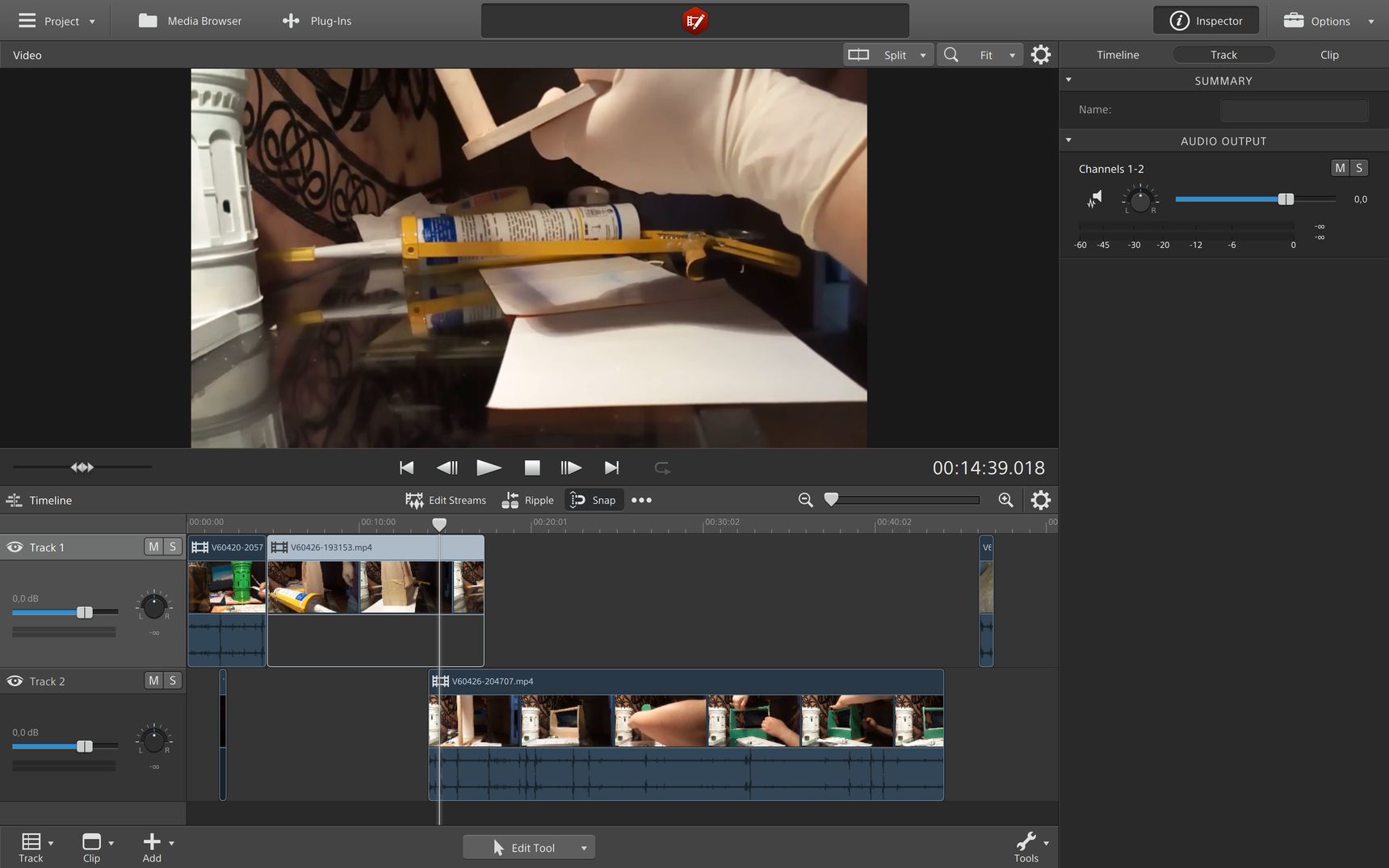
Task: Click the 00:20:01 ruler time label
Action: [x=549, y=522]
